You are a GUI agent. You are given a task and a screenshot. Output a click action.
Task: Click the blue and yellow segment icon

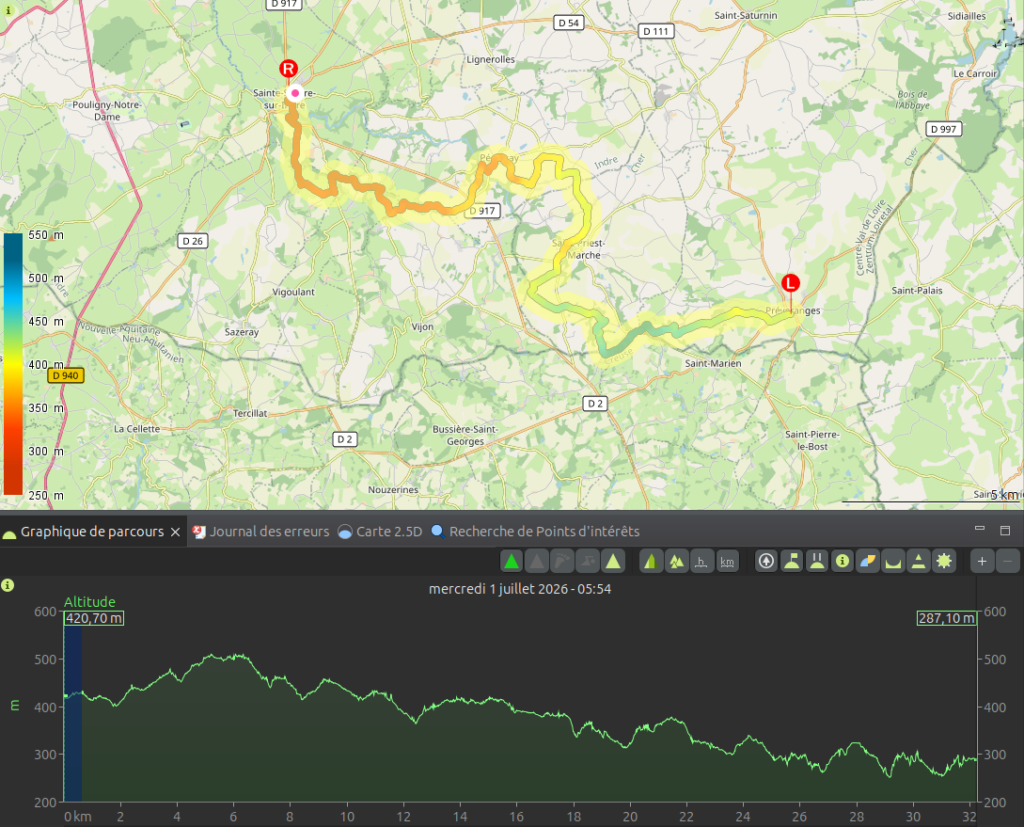[868, 561]
